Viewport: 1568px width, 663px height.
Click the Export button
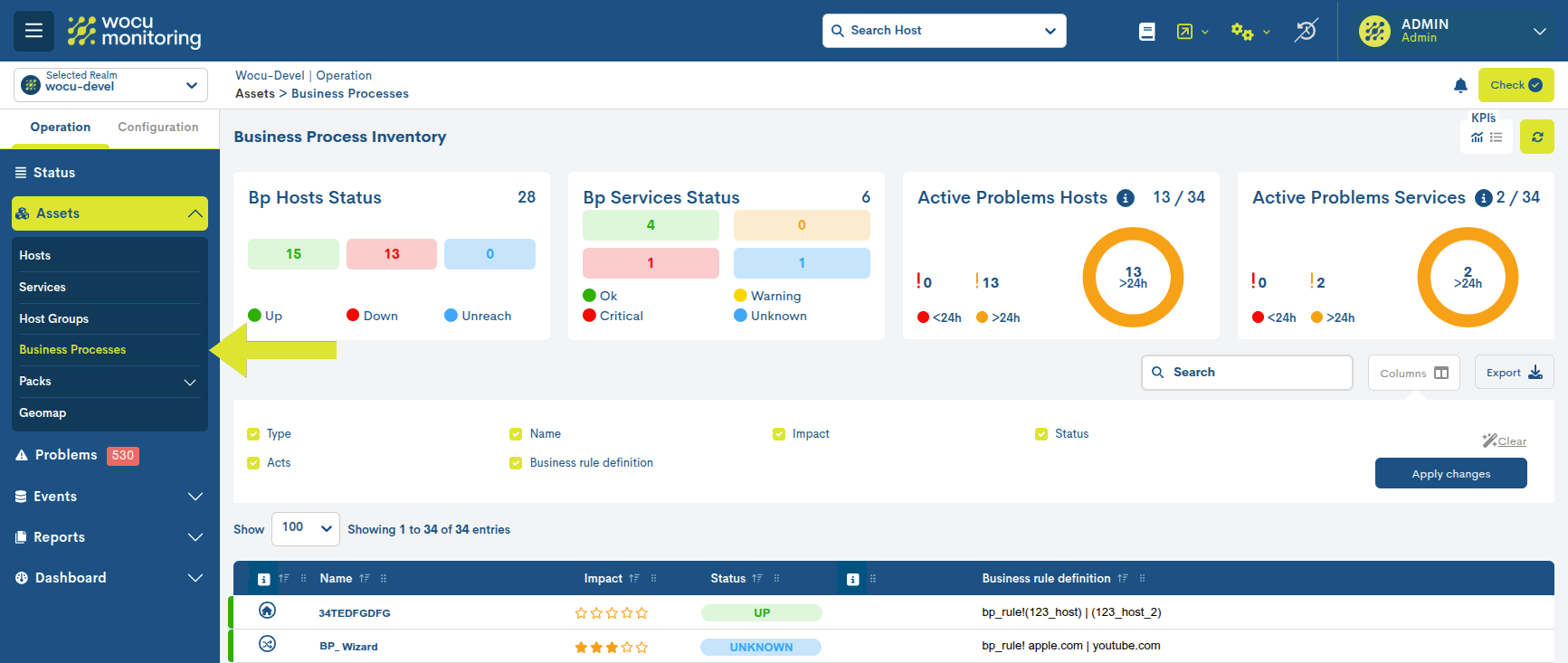1515,373
